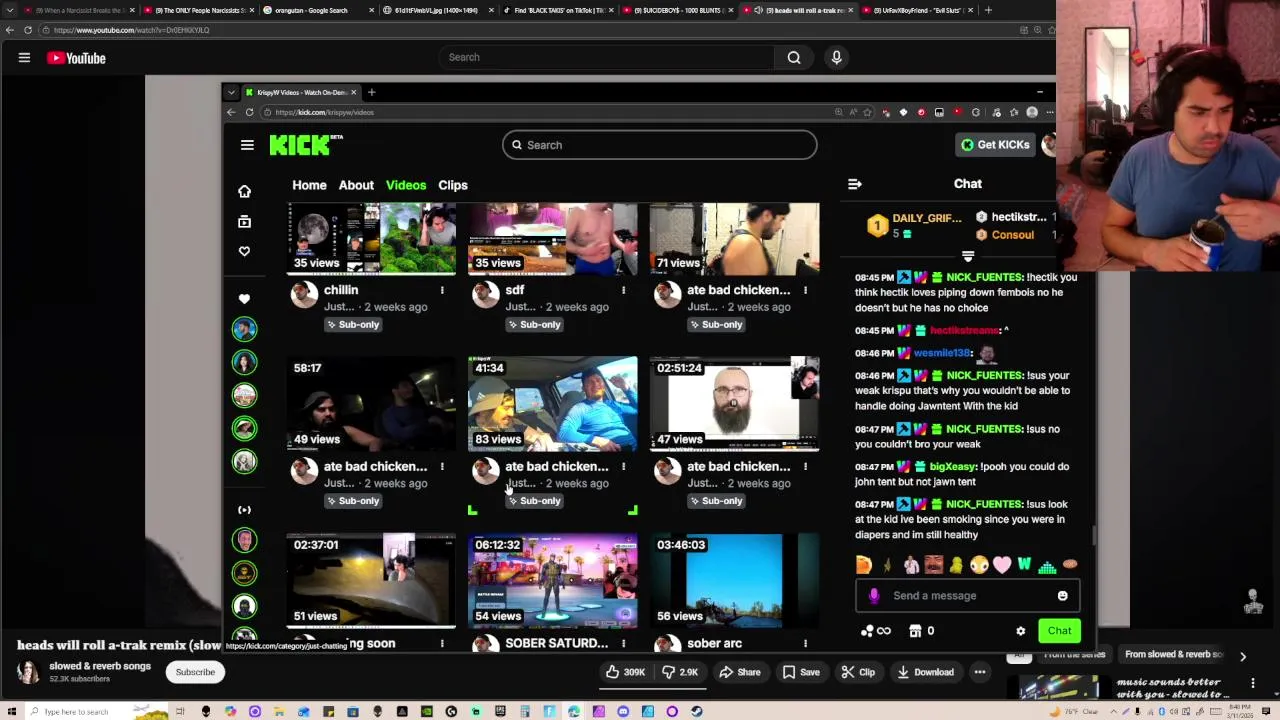This screenshot has height=720, width=1280.
Task: Click into the Send a message field
Action: [x=967, y=596]
